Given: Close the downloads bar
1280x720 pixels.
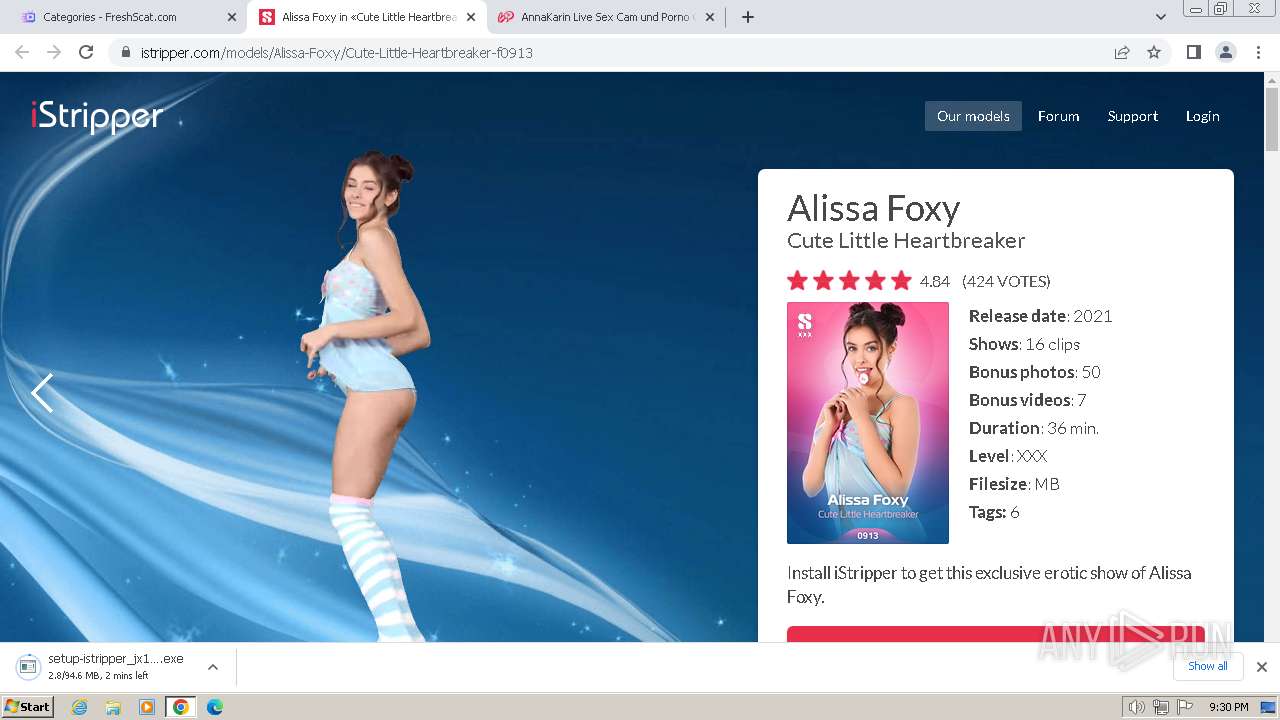Looking at the screenshot, I should (1262, 667).
